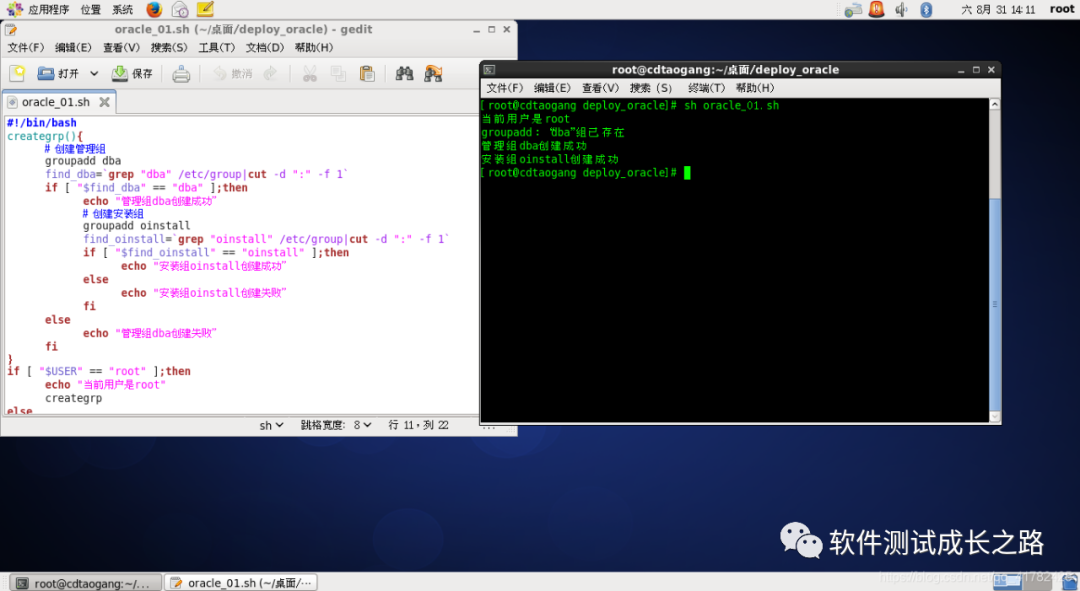The width and height of the screenshot is (1080, 591).
Task: Click the Bluetooth tray icon
Action: (x=926, y=10)
